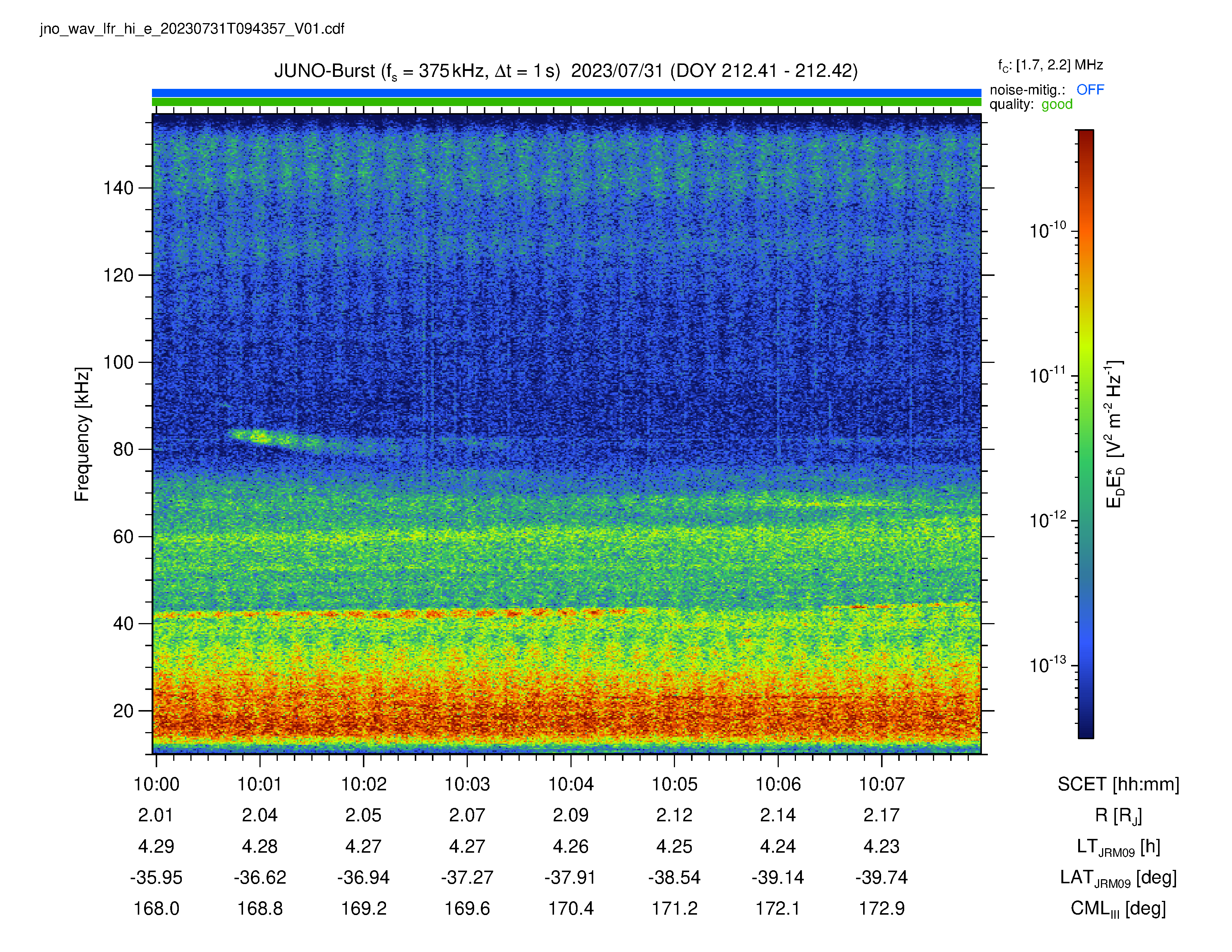This screenshot has width=1232, height=952.
Task: Click the 10:07 time axis label
Action: [882, 784]
